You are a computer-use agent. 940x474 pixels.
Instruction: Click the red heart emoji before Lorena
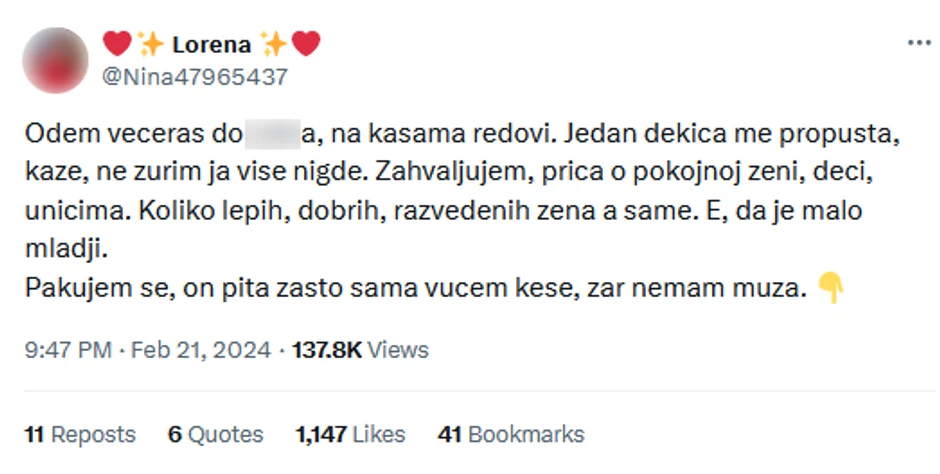(x=117, y=44)
